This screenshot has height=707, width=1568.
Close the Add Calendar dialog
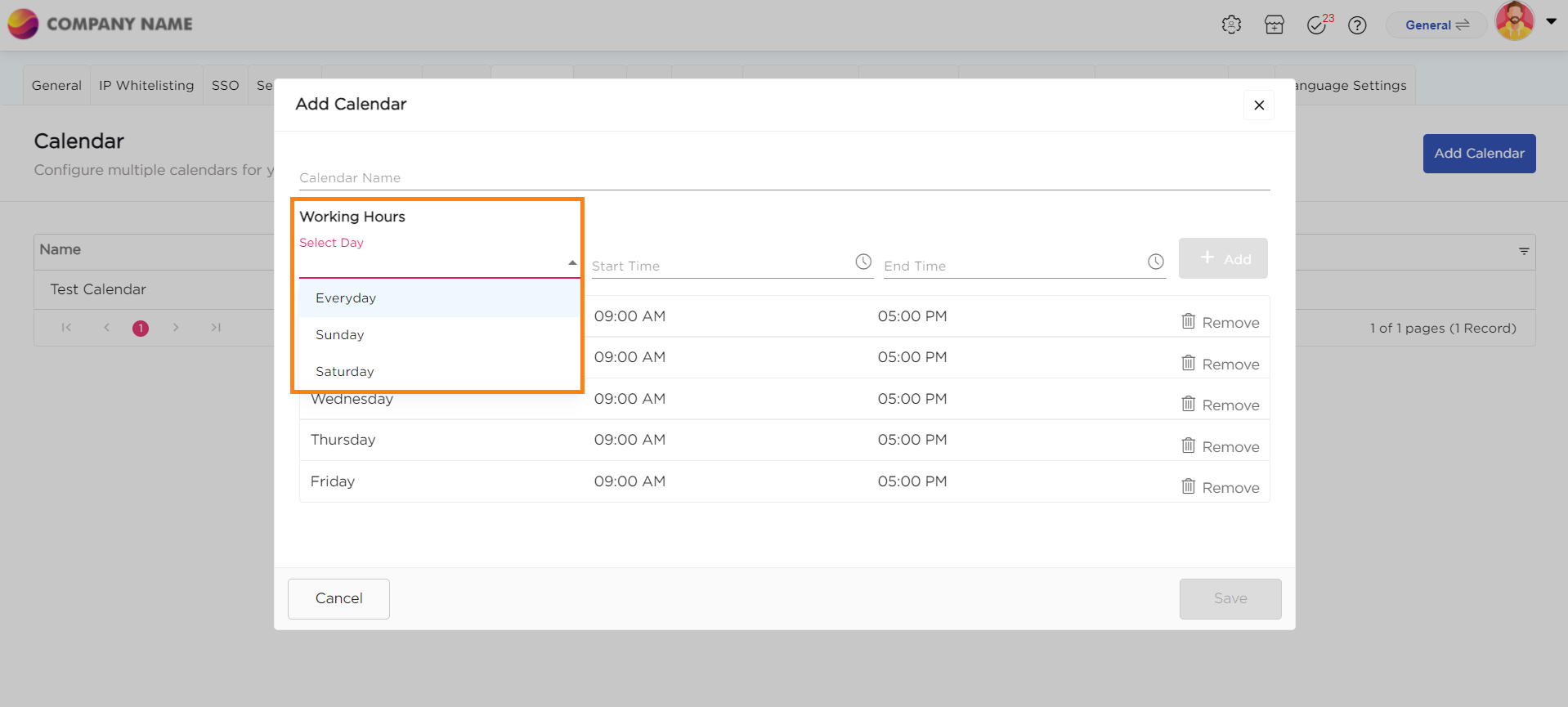1258,105
